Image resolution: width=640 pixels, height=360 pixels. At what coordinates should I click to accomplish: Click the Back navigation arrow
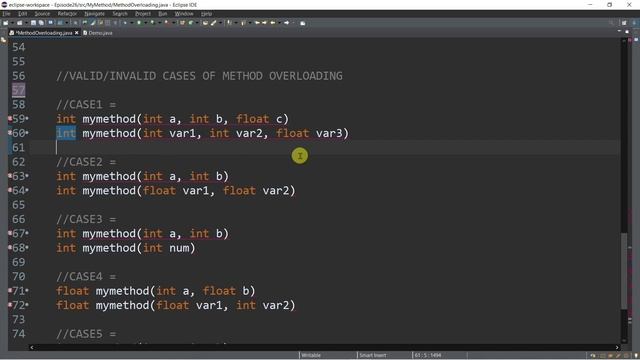(x=273, y=23)
